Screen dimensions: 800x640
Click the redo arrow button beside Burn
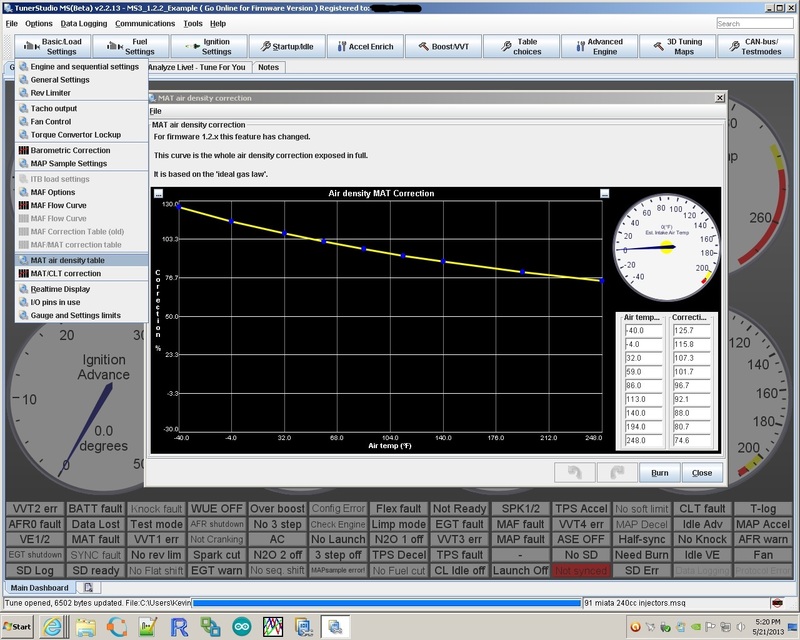coord(618,472)
